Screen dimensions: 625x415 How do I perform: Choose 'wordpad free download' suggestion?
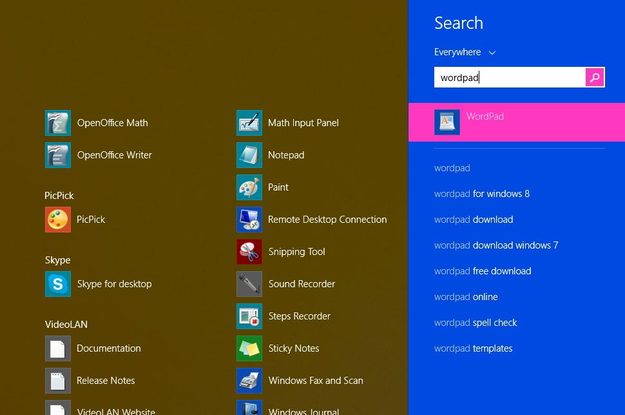482,271
